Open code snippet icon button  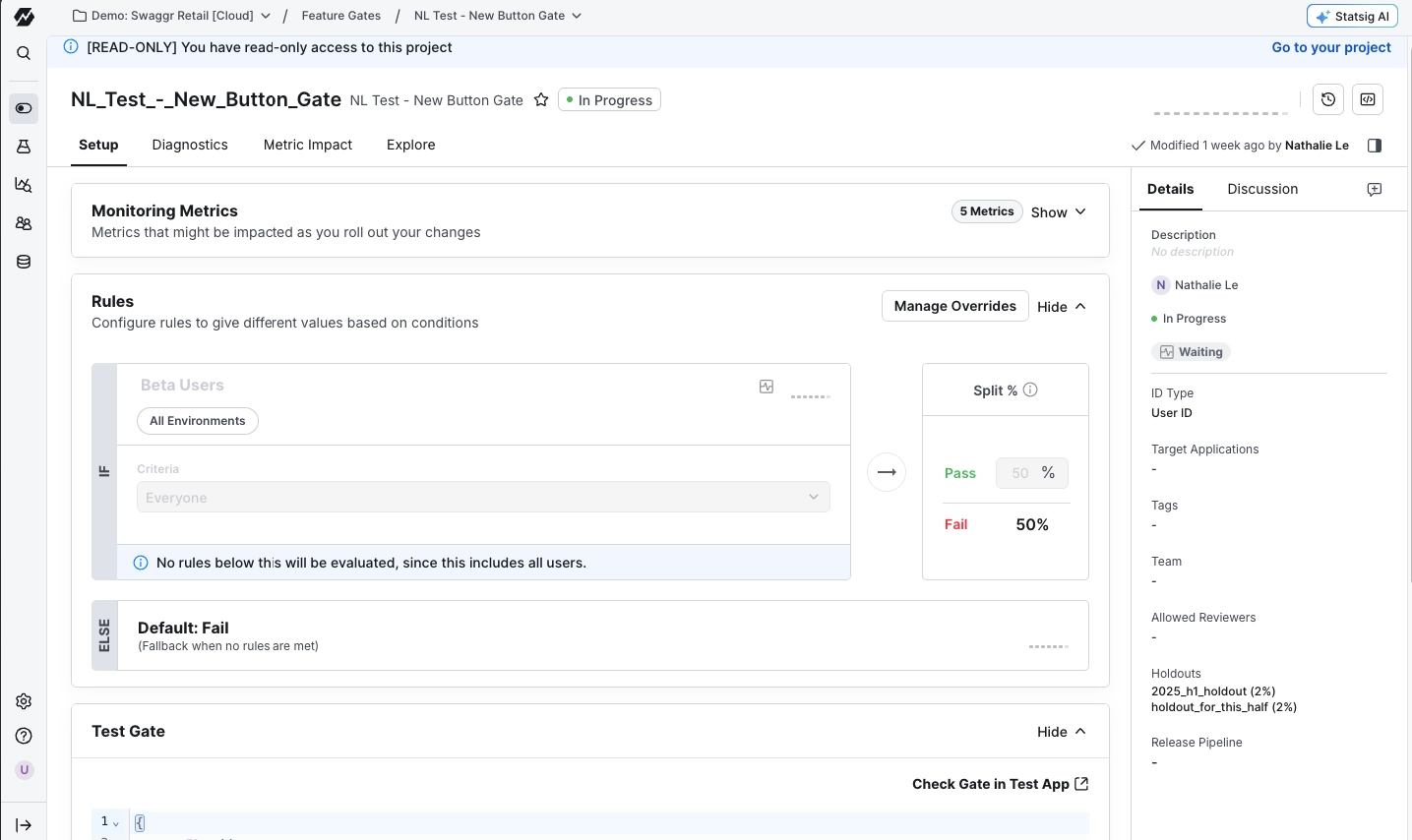(x=1368, y=99)
